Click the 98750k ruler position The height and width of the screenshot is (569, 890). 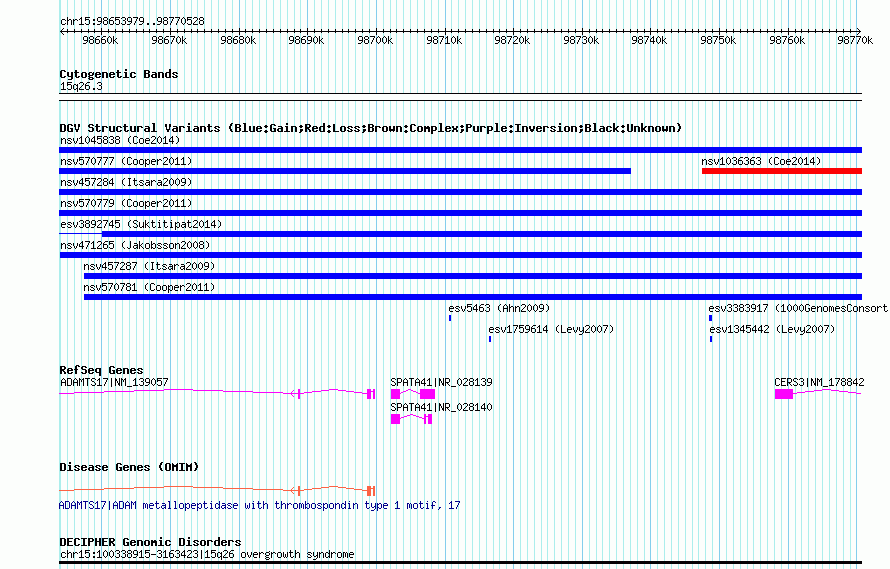pyautogui.click(x=718, y=40)
